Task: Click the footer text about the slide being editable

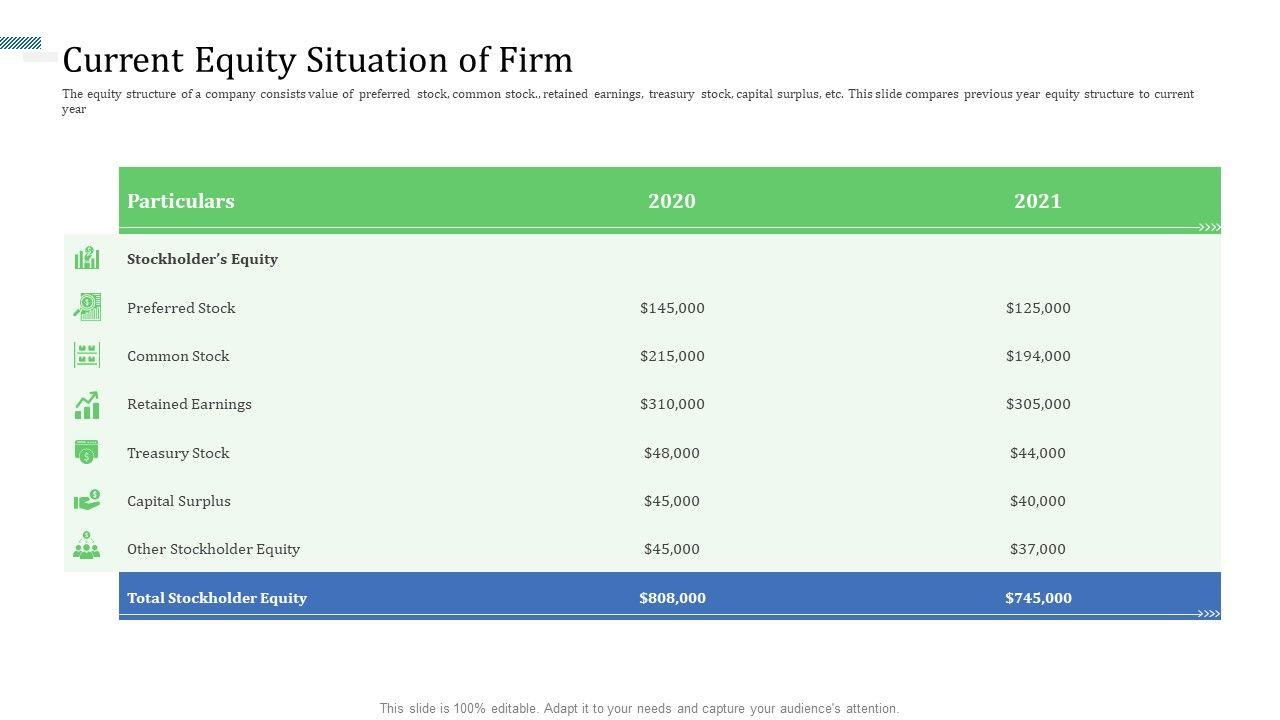Action: point(639,708)
